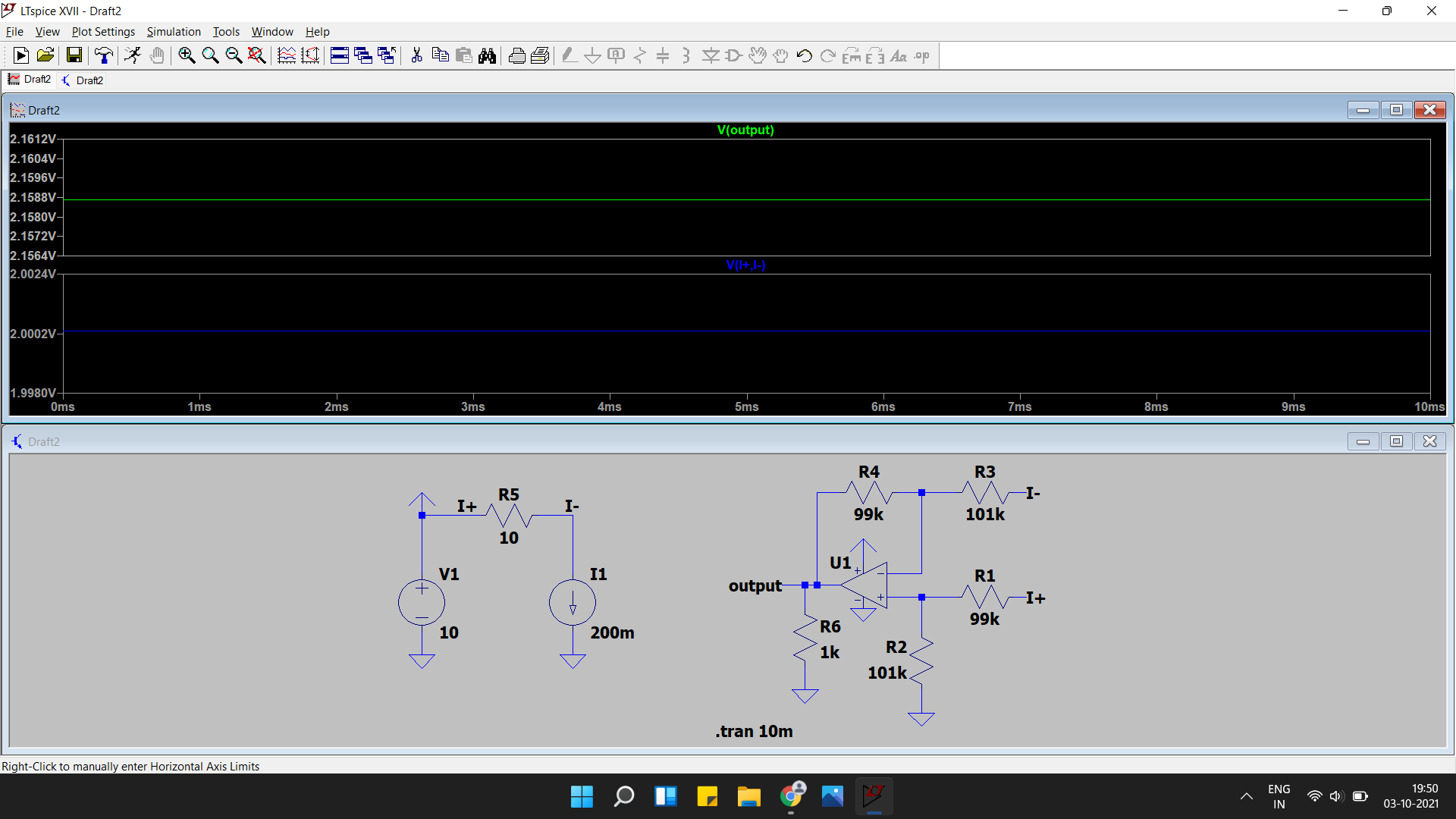This screenshot has width=1456, height=819.
Task: Show hidden tray icons chevron
Action: pos(1246,796)
